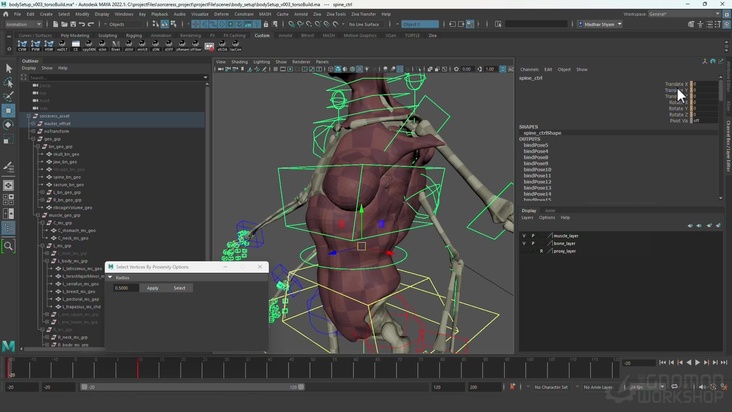Open the Channels menu in Channel Box

point(529,70)
